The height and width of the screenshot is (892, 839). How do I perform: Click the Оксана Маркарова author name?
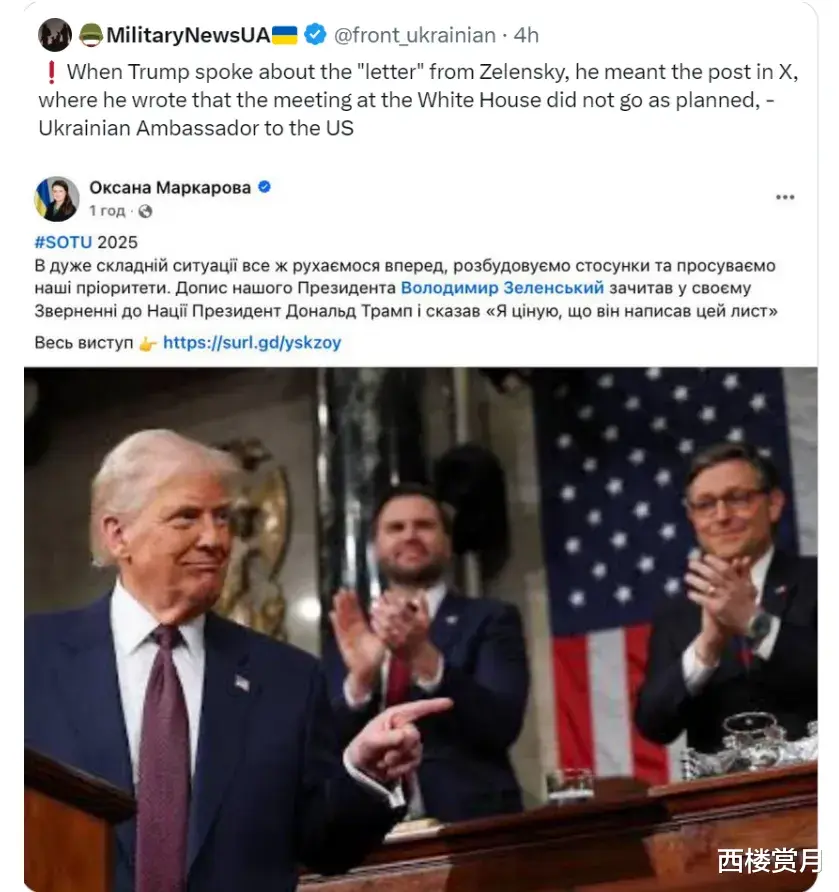point(170,187)
